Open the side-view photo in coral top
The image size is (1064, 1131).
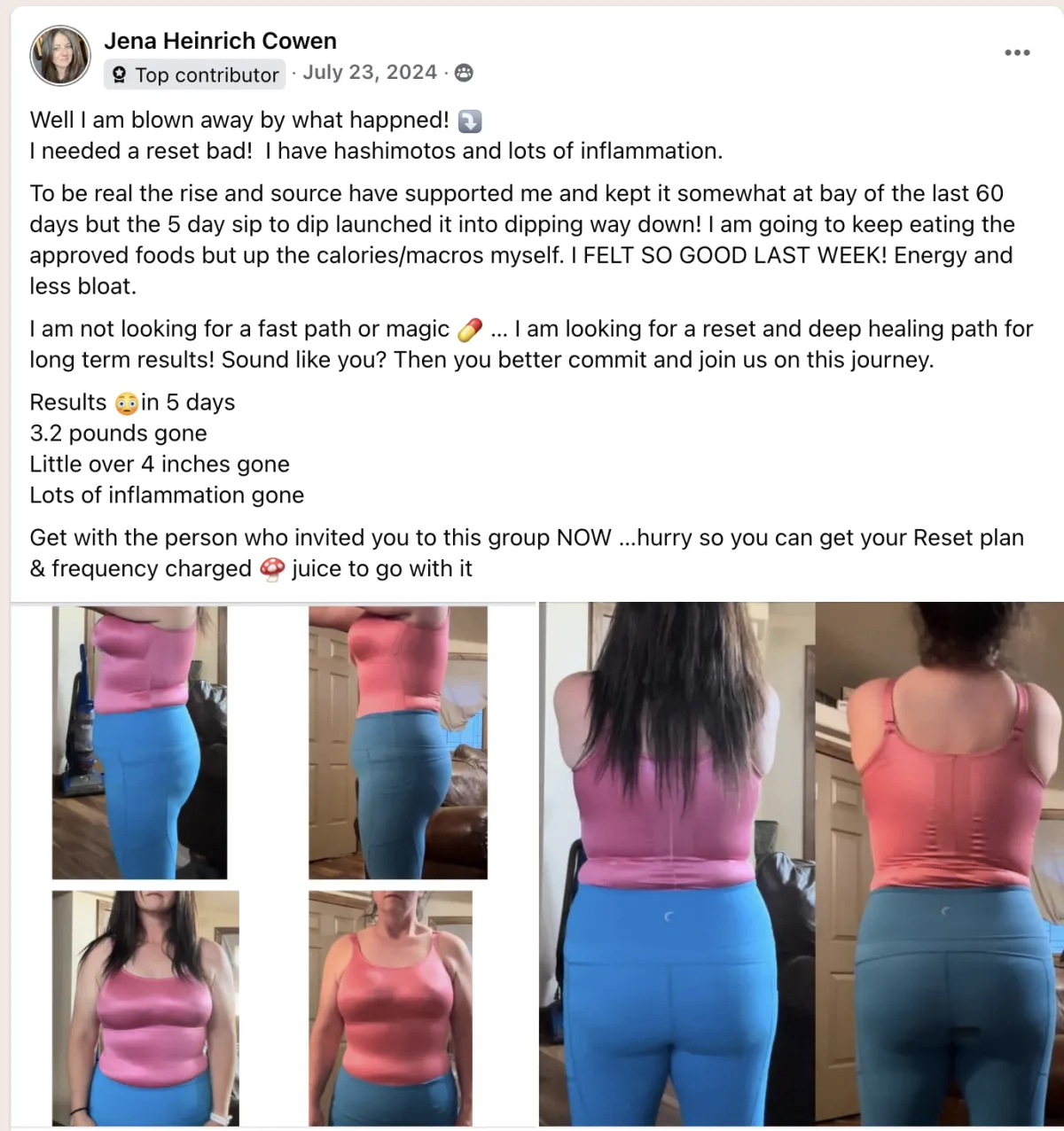(x=398, y=743)
